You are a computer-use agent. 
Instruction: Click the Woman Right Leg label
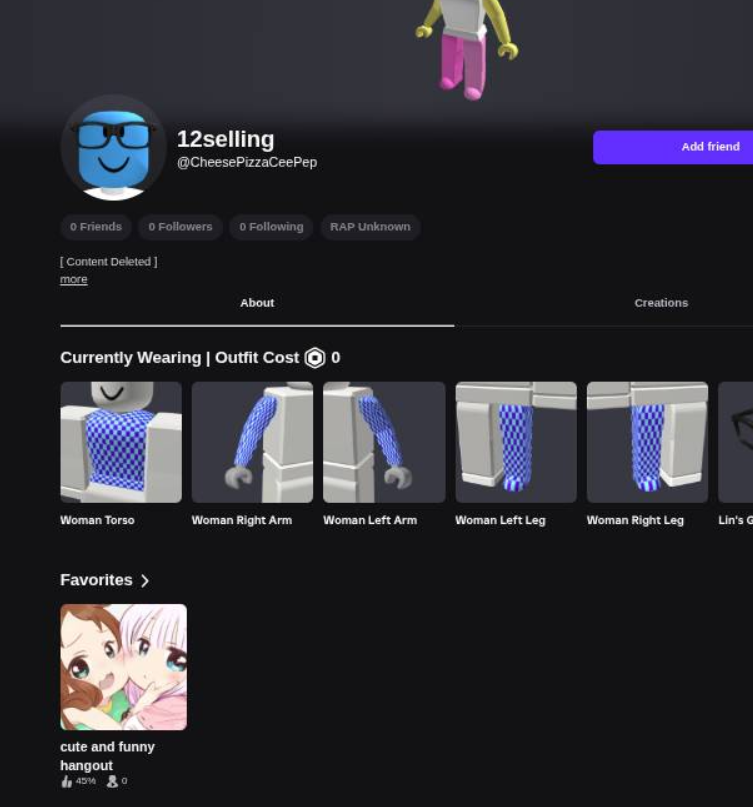point(635,520)
